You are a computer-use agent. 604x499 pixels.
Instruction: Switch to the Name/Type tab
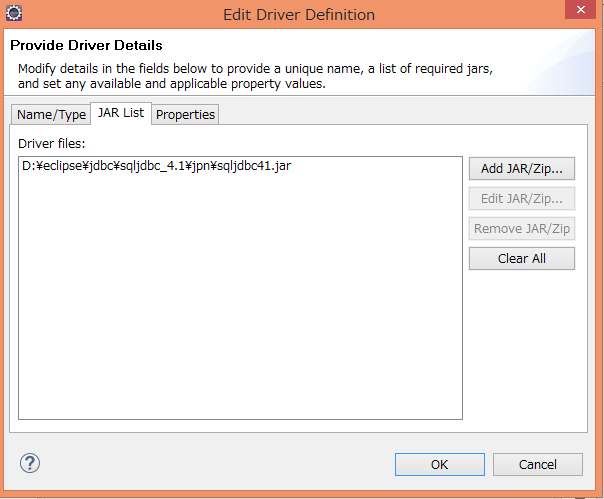[51, 114]
